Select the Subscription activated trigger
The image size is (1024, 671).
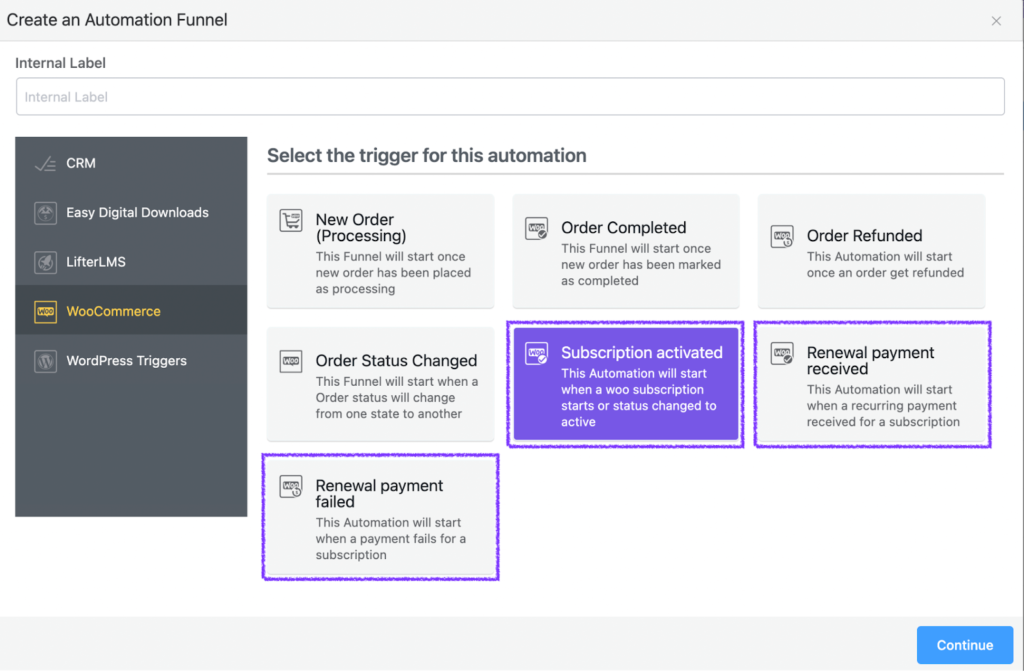[625, 384]
